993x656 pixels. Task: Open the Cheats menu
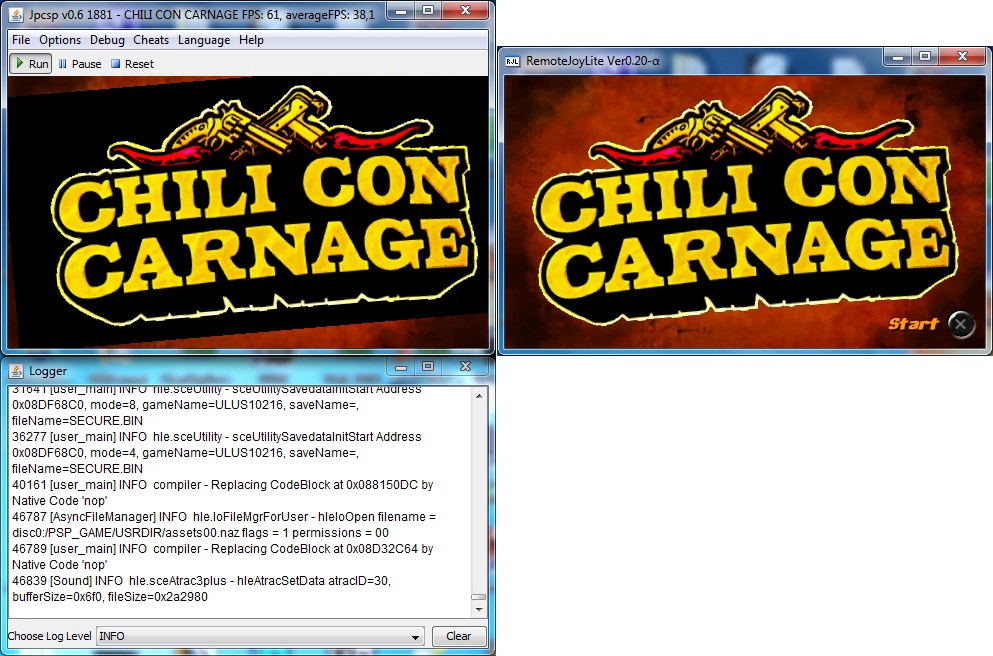point(151,40)
